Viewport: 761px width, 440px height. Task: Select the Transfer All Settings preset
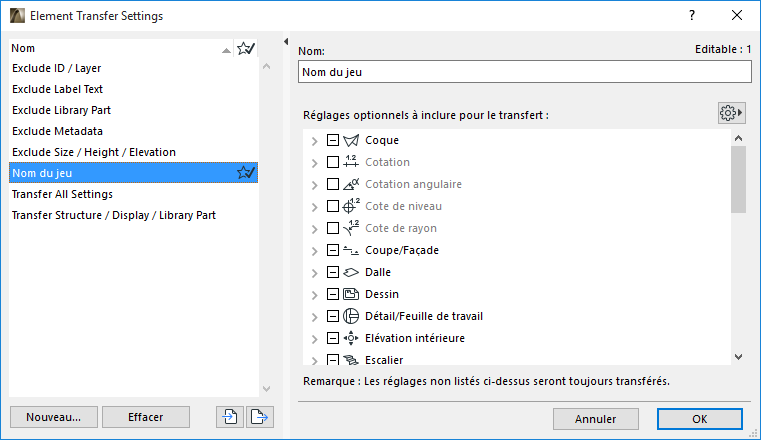pos(62,194)
